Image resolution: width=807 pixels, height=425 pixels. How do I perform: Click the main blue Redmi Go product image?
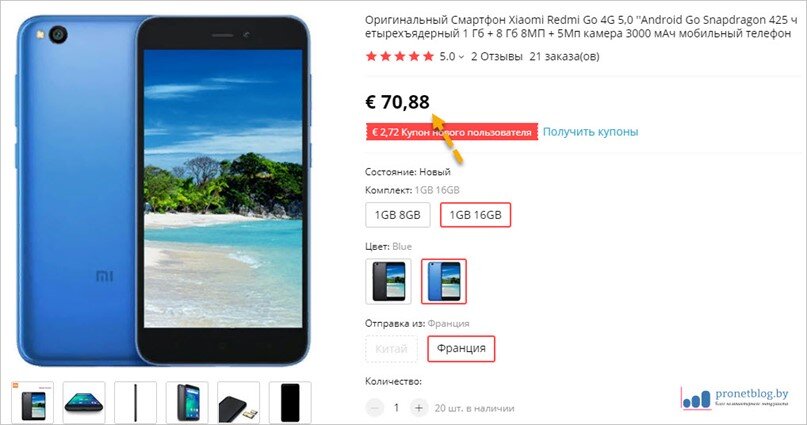coord(164,190)
